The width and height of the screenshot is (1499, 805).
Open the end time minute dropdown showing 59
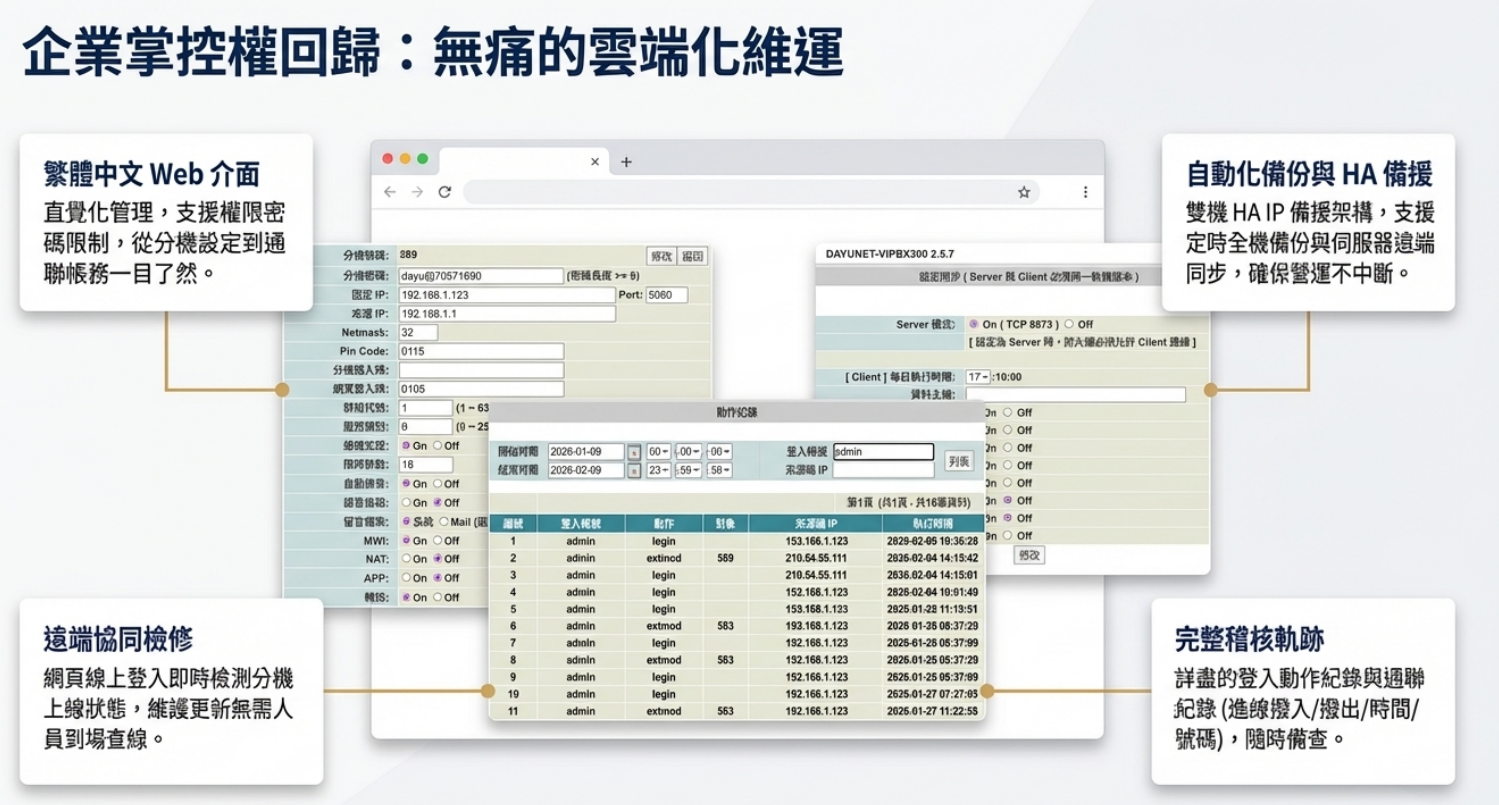pos(688,470)
